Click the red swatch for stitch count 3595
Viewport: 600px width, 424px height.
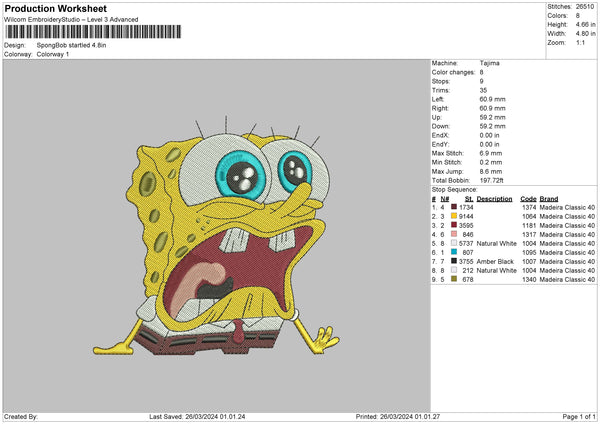[454, 225]
